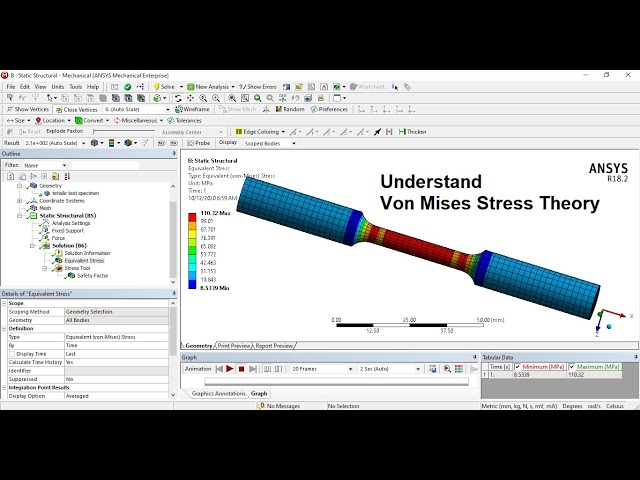
Task: Collapse the Static Structural (B5) node
Action: pos(19,216)
